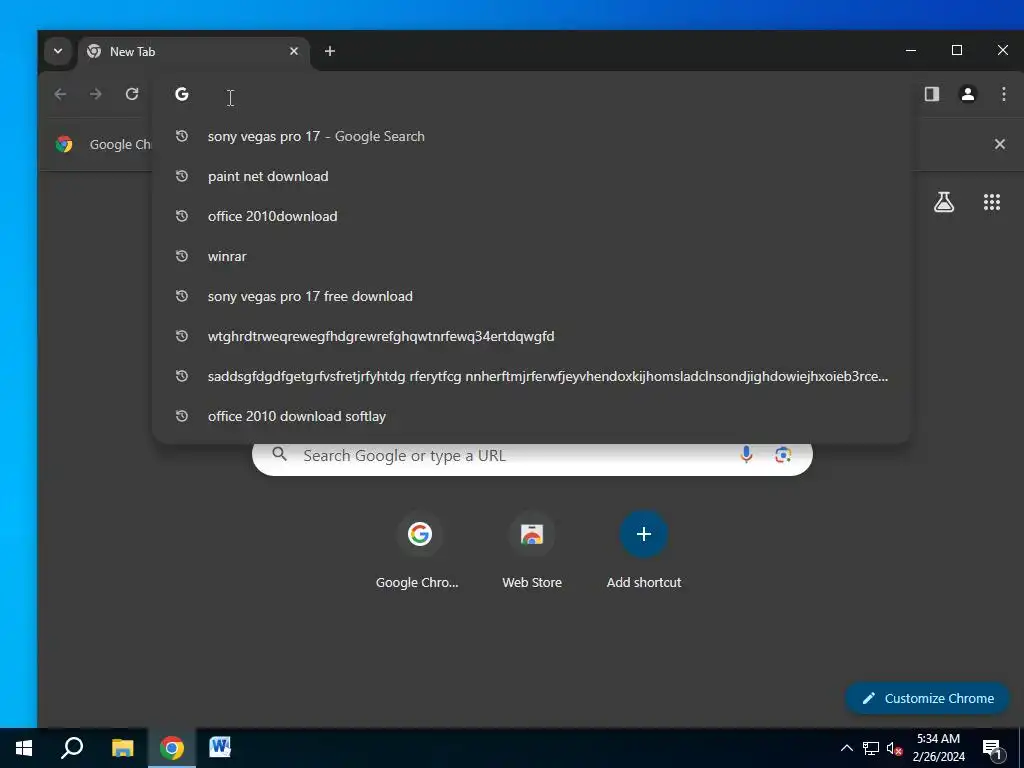Click history icon beside paint net download
The height and width of the screenshot is (768, 1024).
pyautogui.click(x=182, y=176)
